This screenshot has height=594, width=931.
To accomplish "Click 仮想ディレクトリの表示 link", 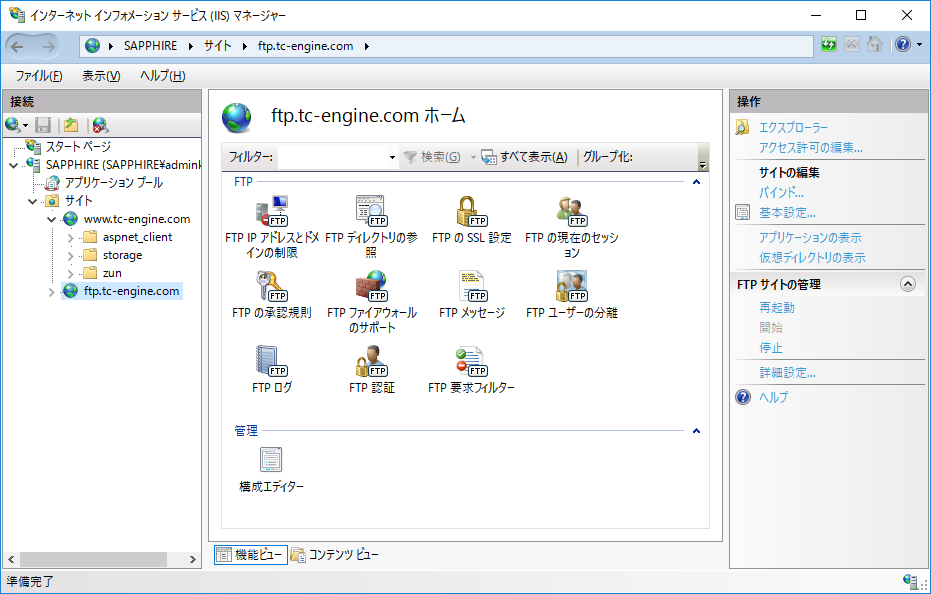I will coord(812,258).
